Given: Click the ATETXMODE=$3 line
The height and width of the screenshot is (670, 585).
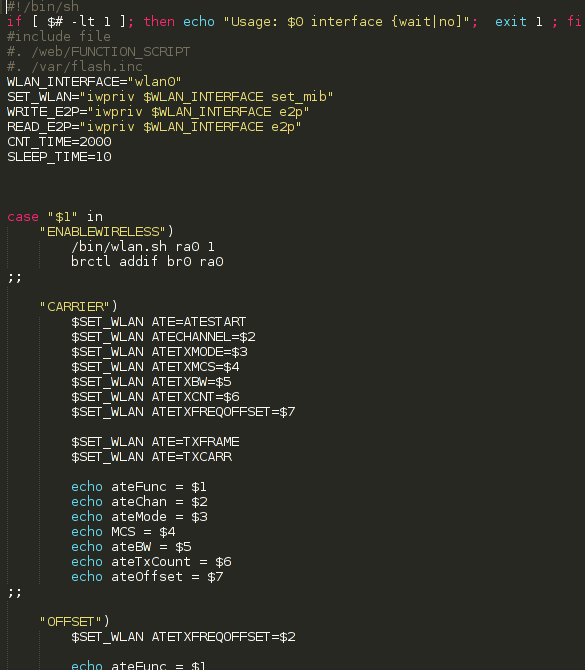Looking at the screenshot, I should pyautogui.click(x=159, y=352).
